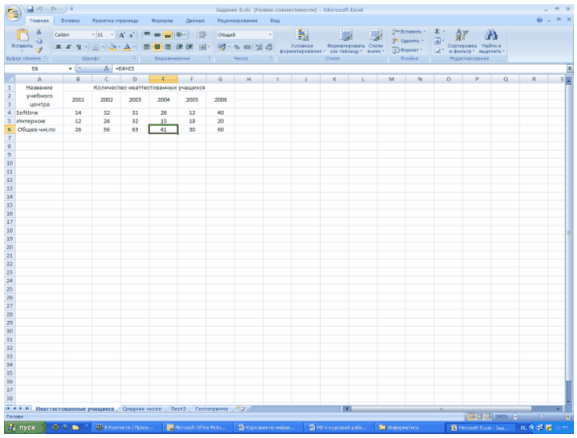Click the Paste clipboard icon
The image size is (577, 438).
pos(22,35)
